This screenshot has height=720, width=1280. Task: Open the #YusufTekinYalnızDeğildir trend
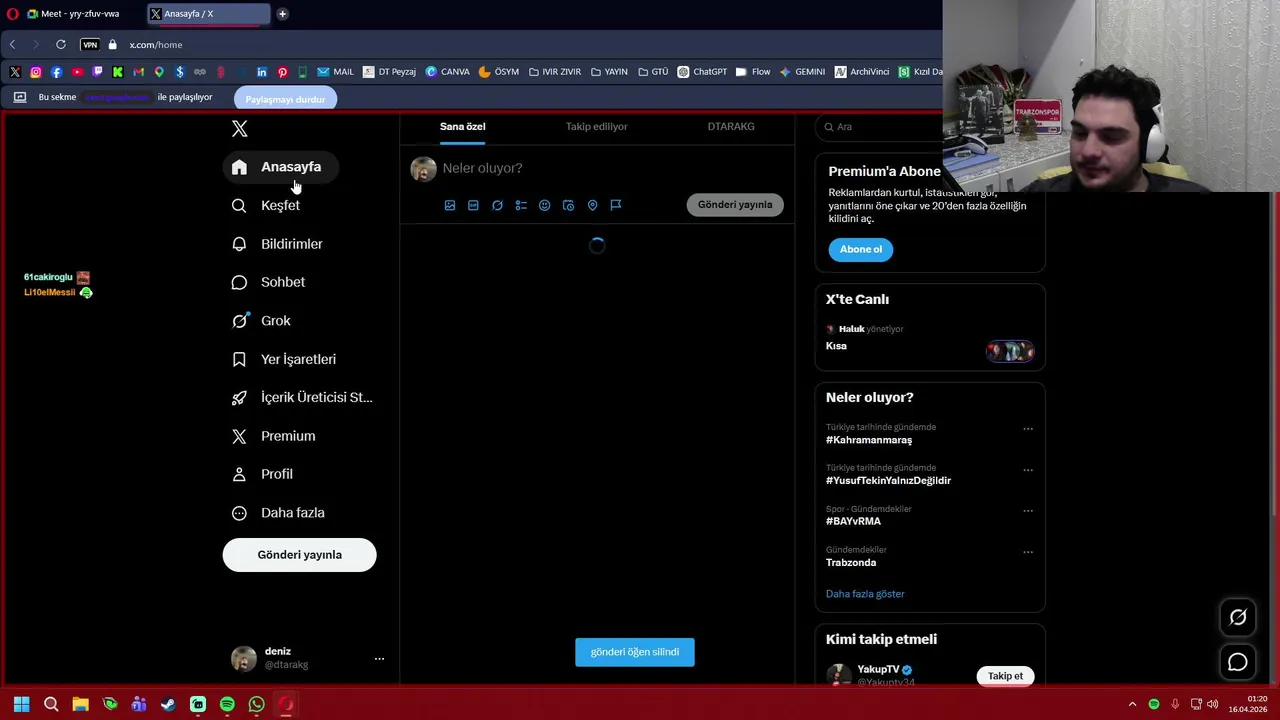pos(888,481)
